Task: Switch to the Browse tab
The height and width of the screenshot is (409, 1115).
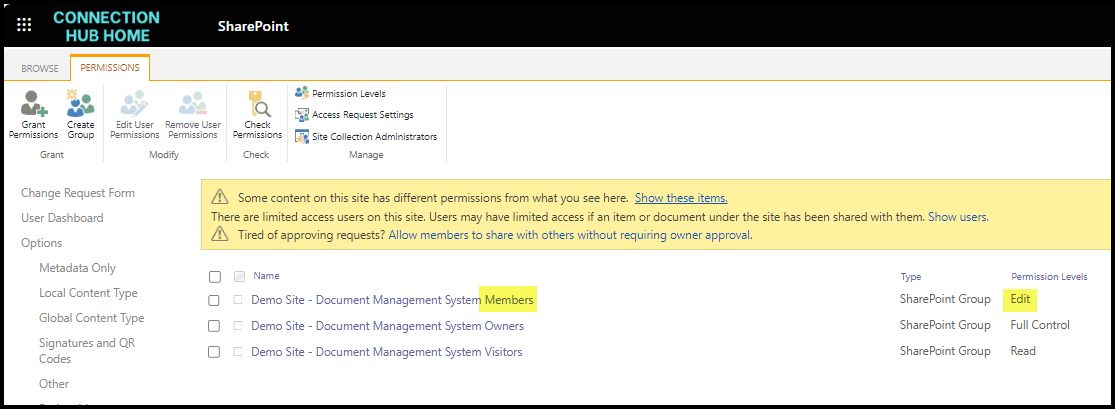Action: coord(40,69)
